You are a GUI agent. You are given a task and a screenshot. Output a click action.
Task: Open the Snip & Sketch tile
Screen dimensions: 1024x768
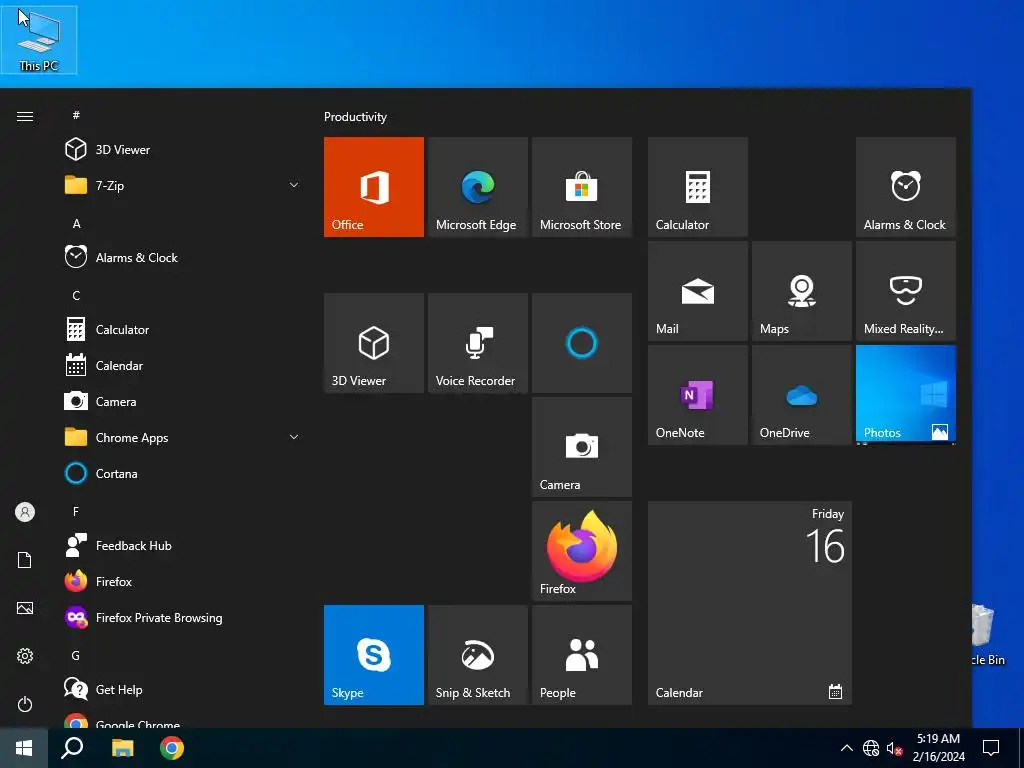pyautogui.click(x=477, y=655)
